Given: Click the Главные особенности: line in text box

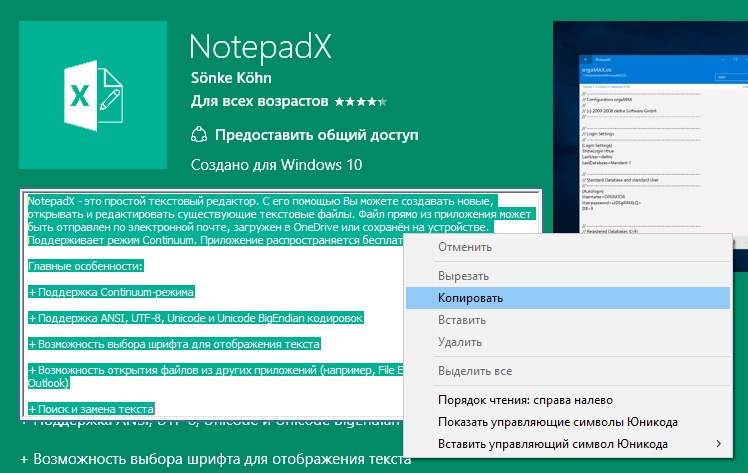Looking at the screenshot, I should click(x=85, y=266).
